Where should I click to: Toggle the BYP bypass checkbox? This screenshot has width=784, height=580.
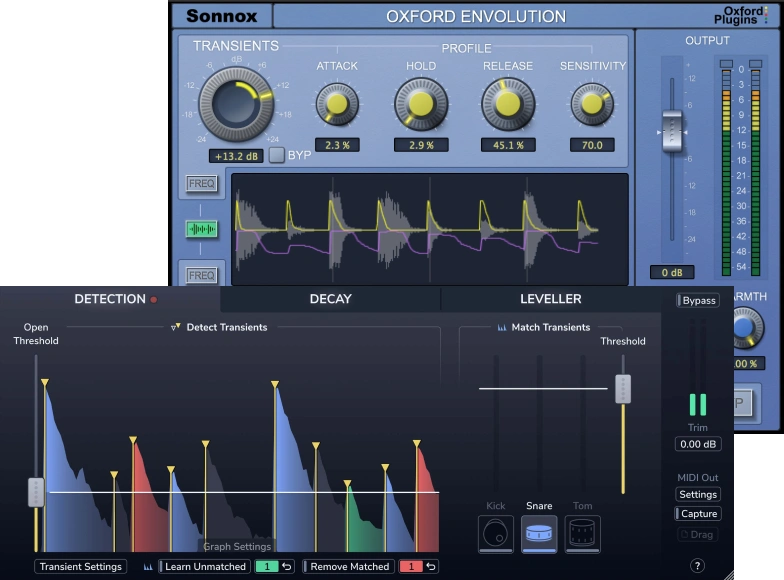(x=276, y=155)
